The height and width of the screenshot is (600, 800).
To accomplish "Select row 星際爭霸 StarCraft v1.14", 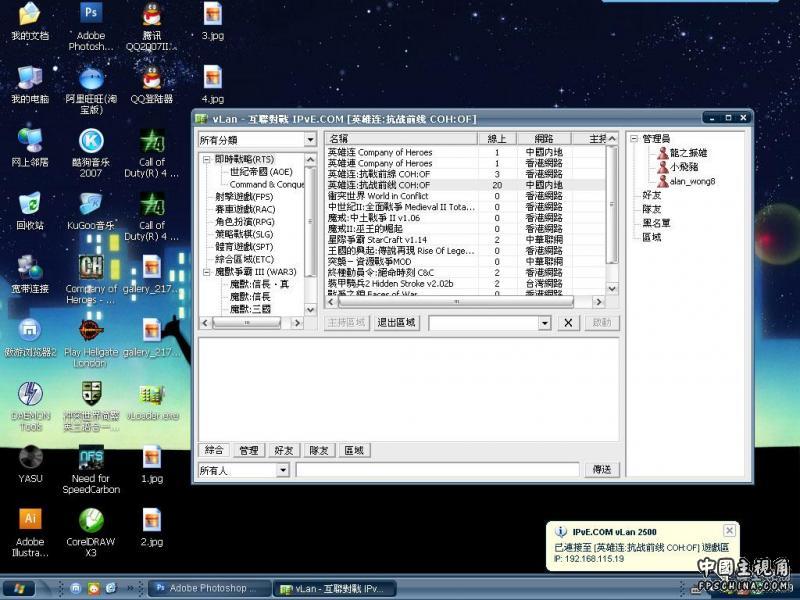I will point(465,240).
